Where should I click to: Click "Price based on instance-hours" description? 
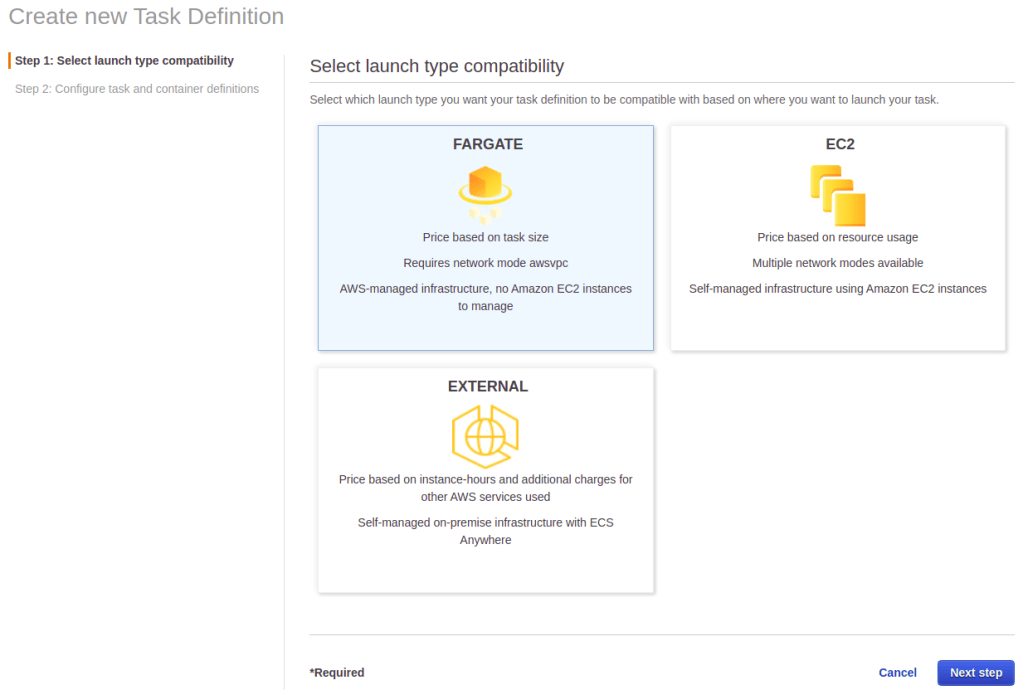pos(485,488)
